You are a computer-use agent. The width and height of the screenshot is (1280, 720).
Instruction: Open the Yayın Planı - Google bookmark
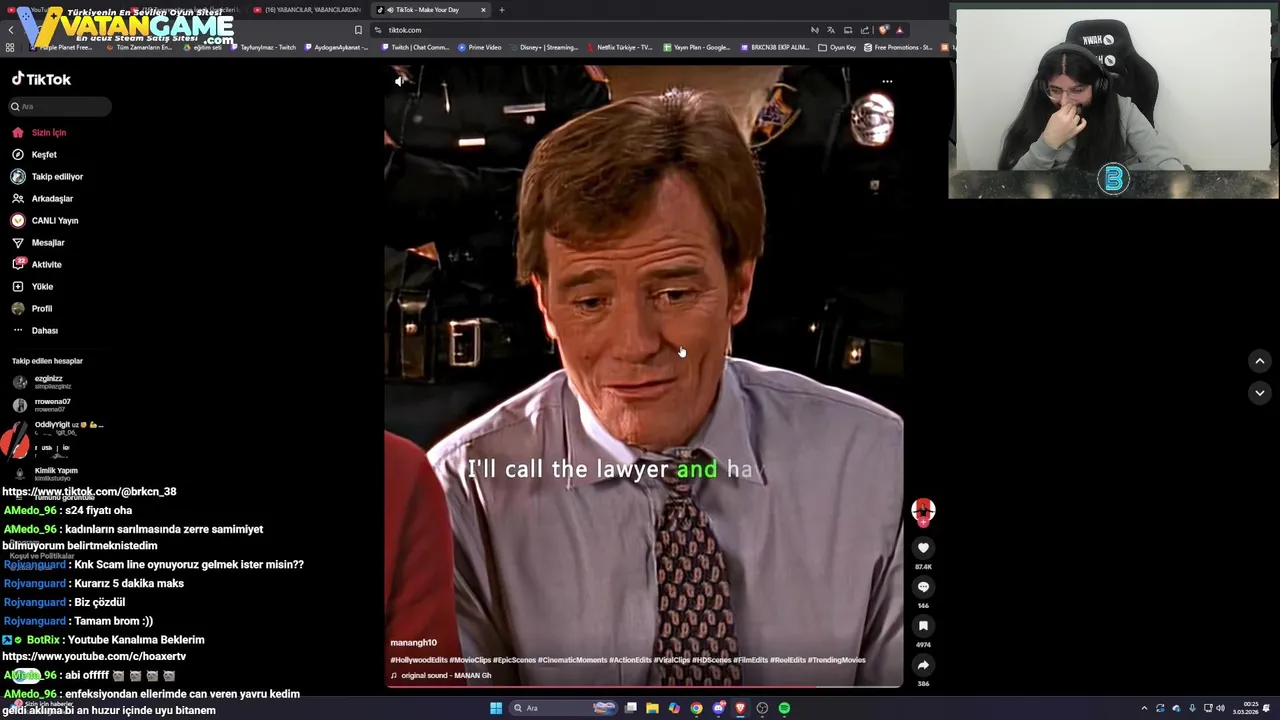coord(697,47)
